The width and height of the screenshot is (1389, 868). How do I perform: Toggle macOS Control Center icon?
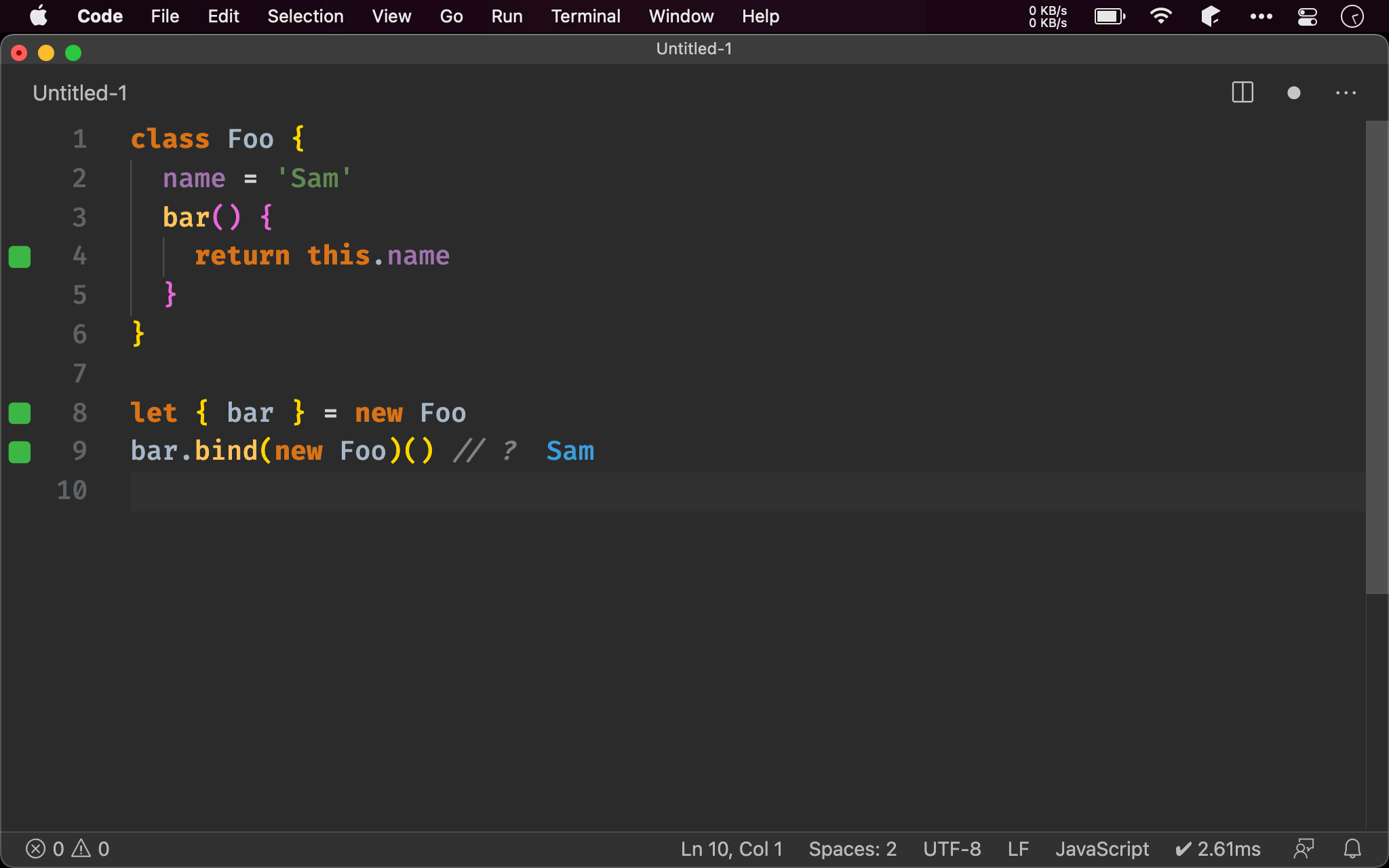coord(1307,16)
